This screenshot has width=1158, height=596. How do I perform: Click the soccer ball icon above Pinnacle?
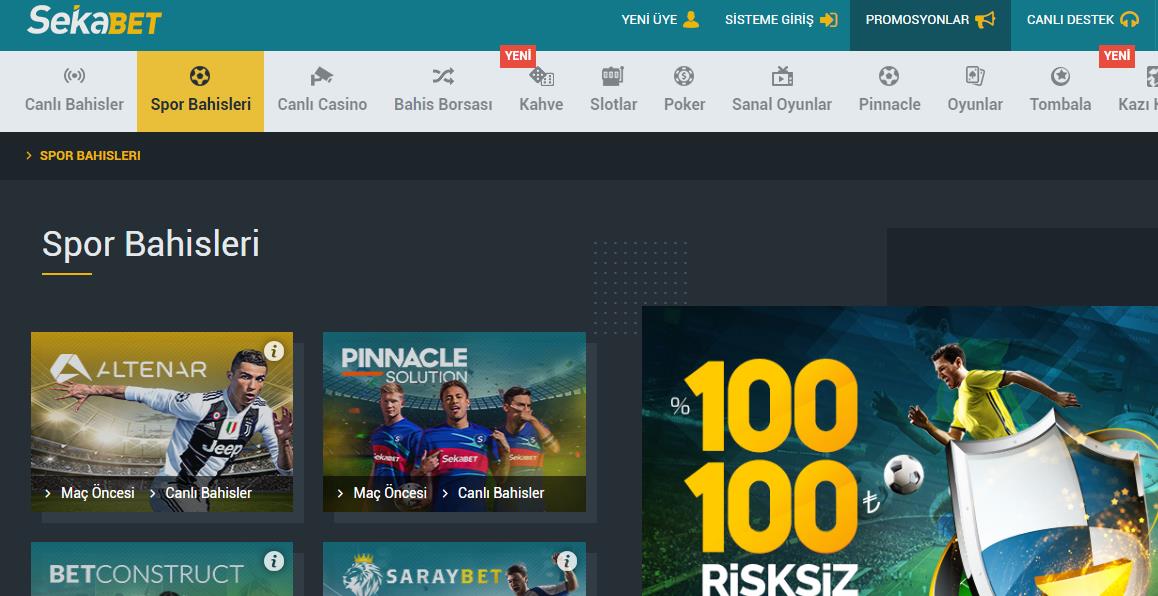[x=889, y=75]
